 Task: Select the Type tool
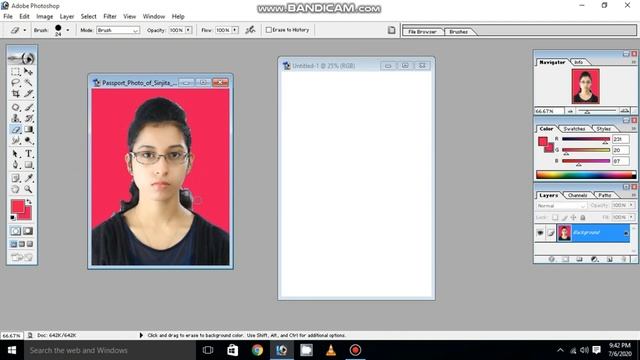[28, 154]
